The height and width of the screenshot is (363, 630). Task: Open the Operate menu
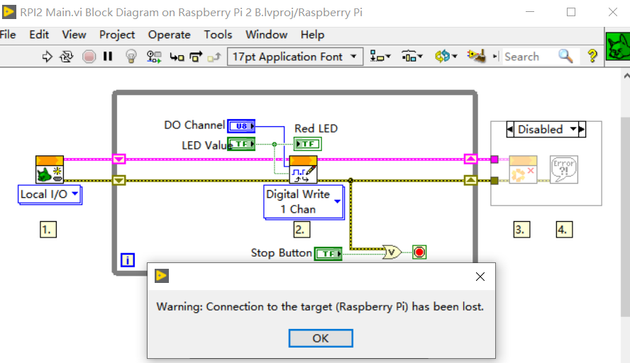click(x=169, y=35)
